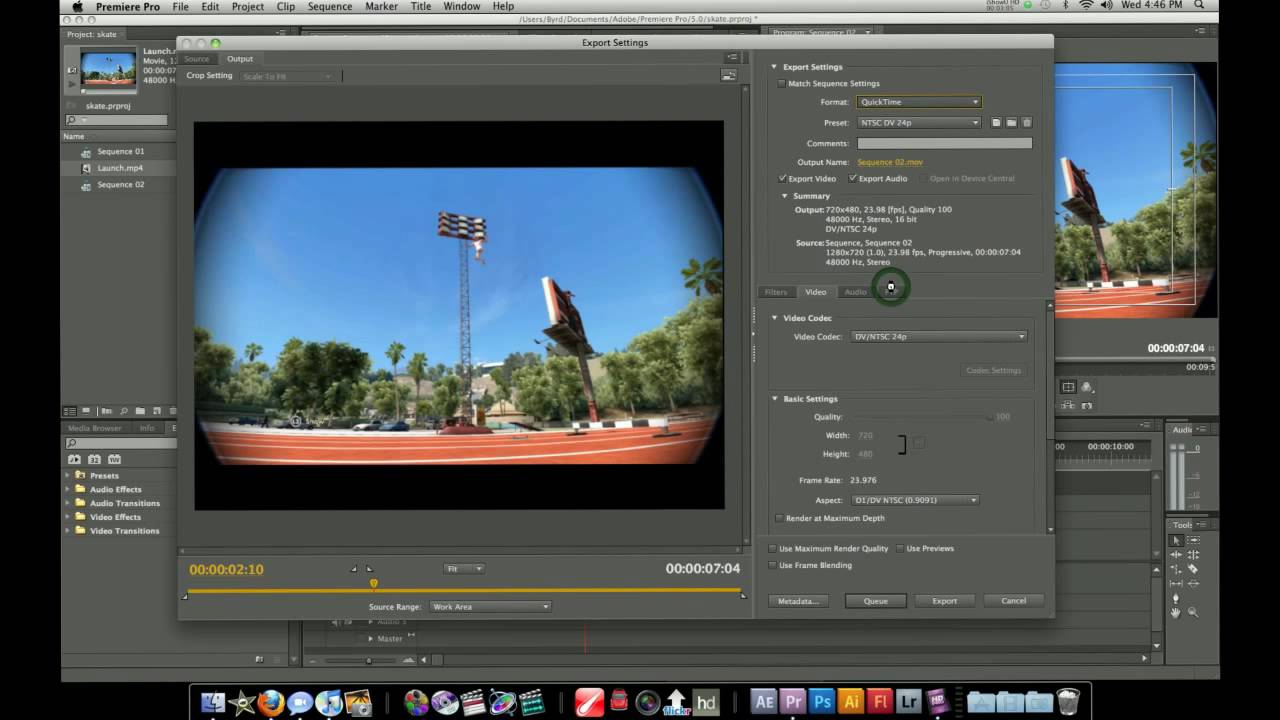Screen dimensions: 1280x720
Task: Open Firefox from the dock
Action: click(270, 702)
